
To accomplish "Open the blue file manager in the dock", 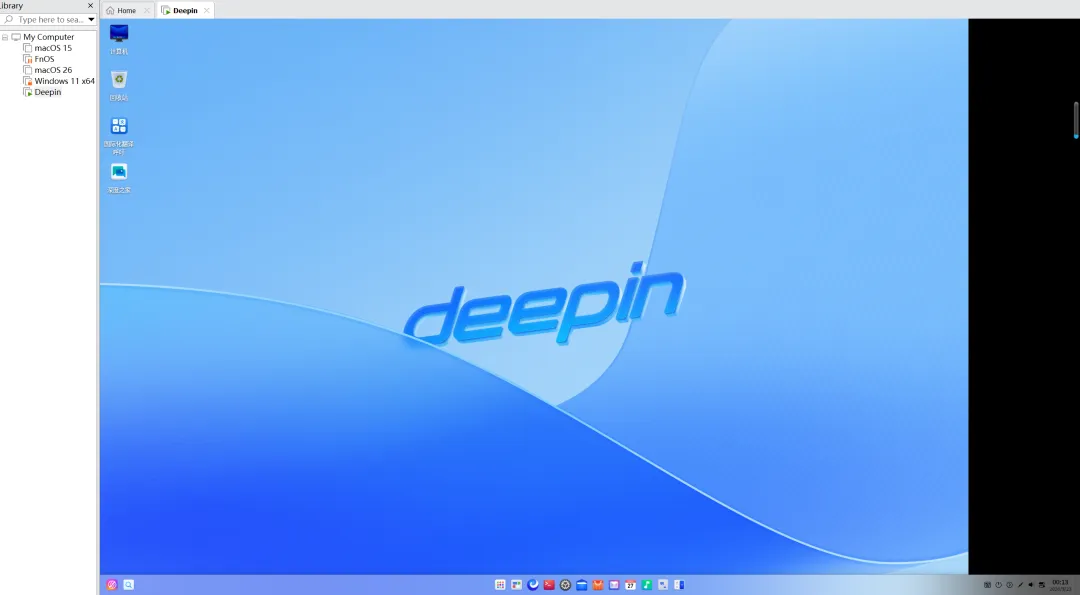I will 581,585.
